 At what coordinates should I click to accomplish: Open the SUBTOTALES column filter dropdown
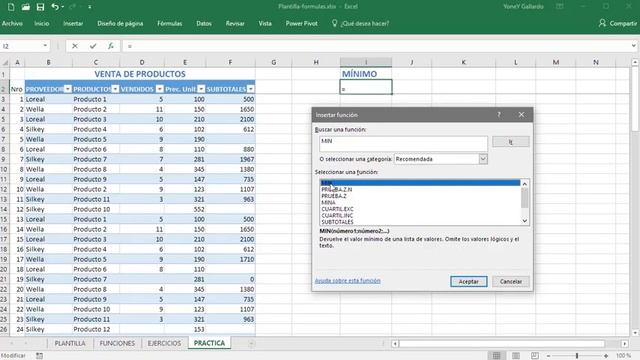coord(251,89)
